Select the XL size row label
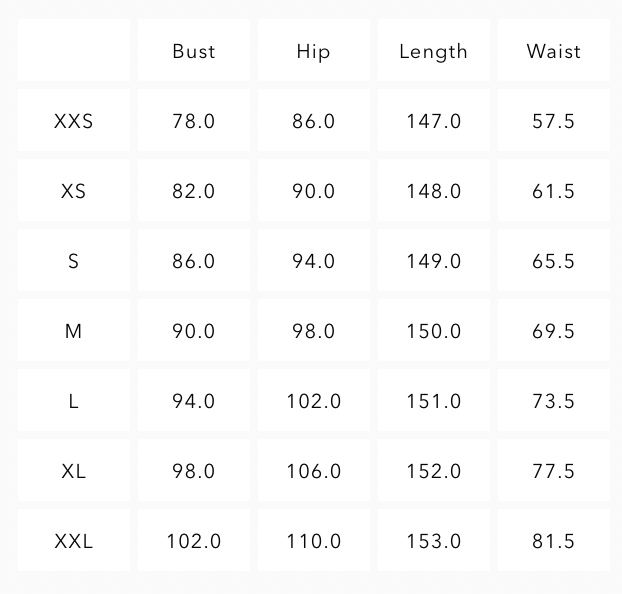Viewport: 622px width, 594px height. (x=74, y=471)
